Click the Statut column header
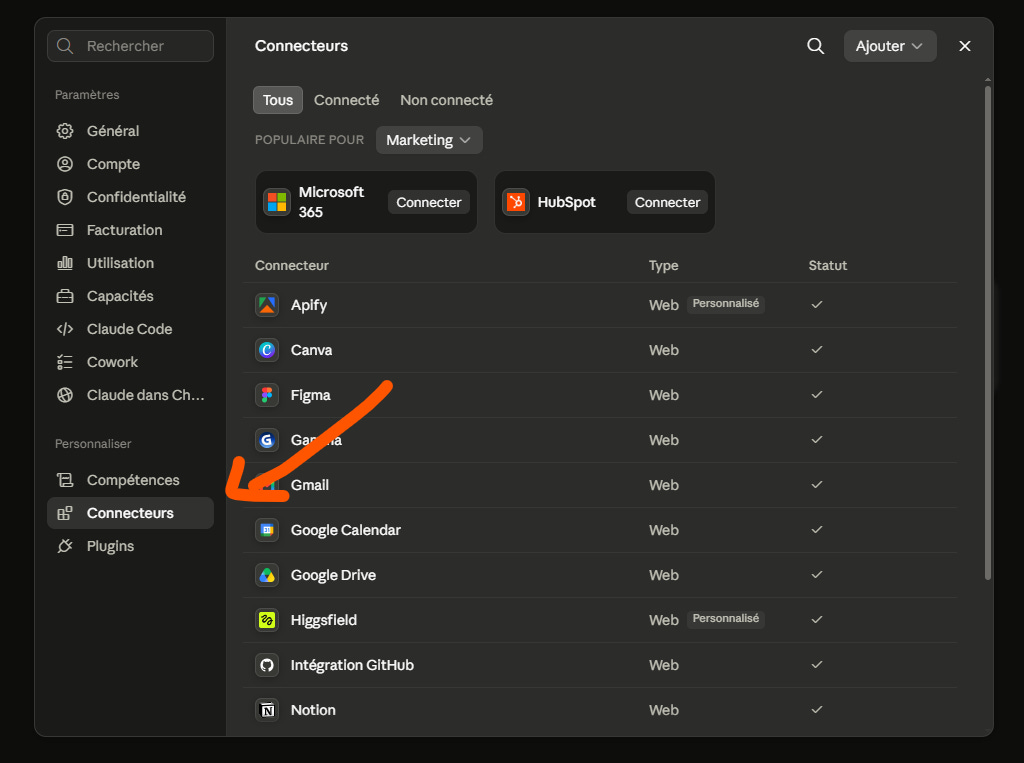 pos(827,265)
